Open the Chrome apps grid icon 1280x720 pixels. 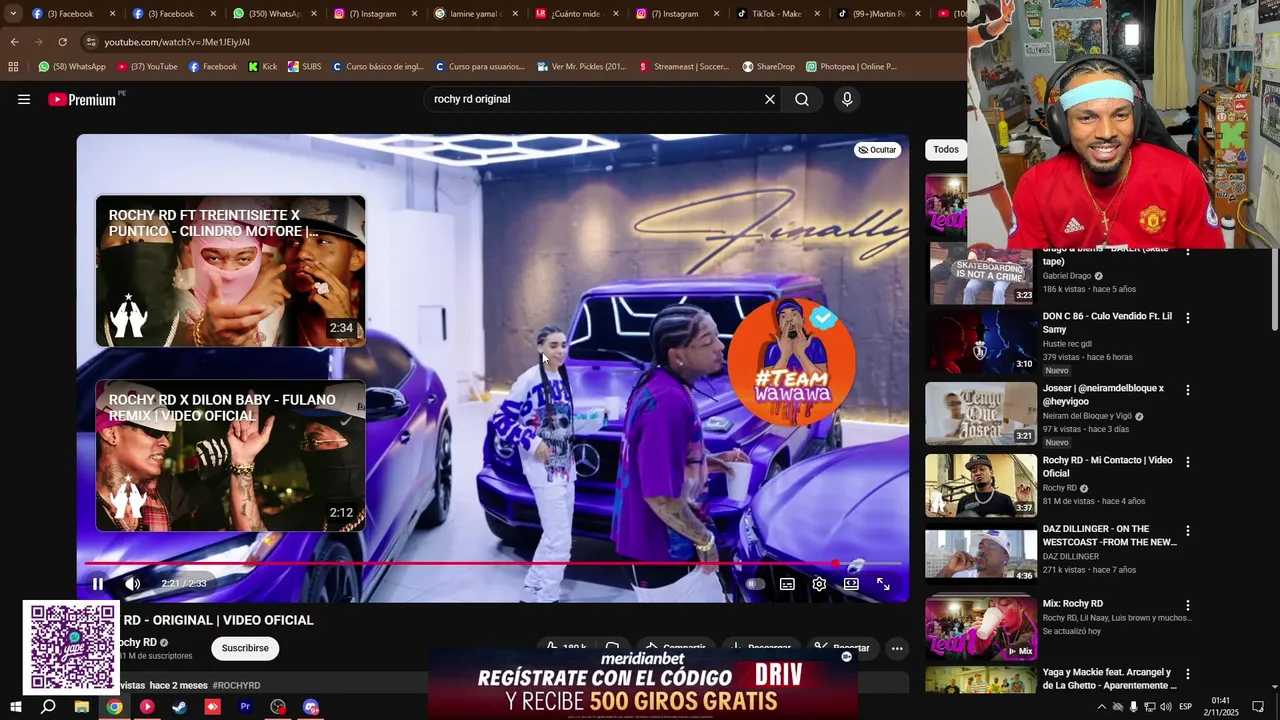tap(13, 67)
